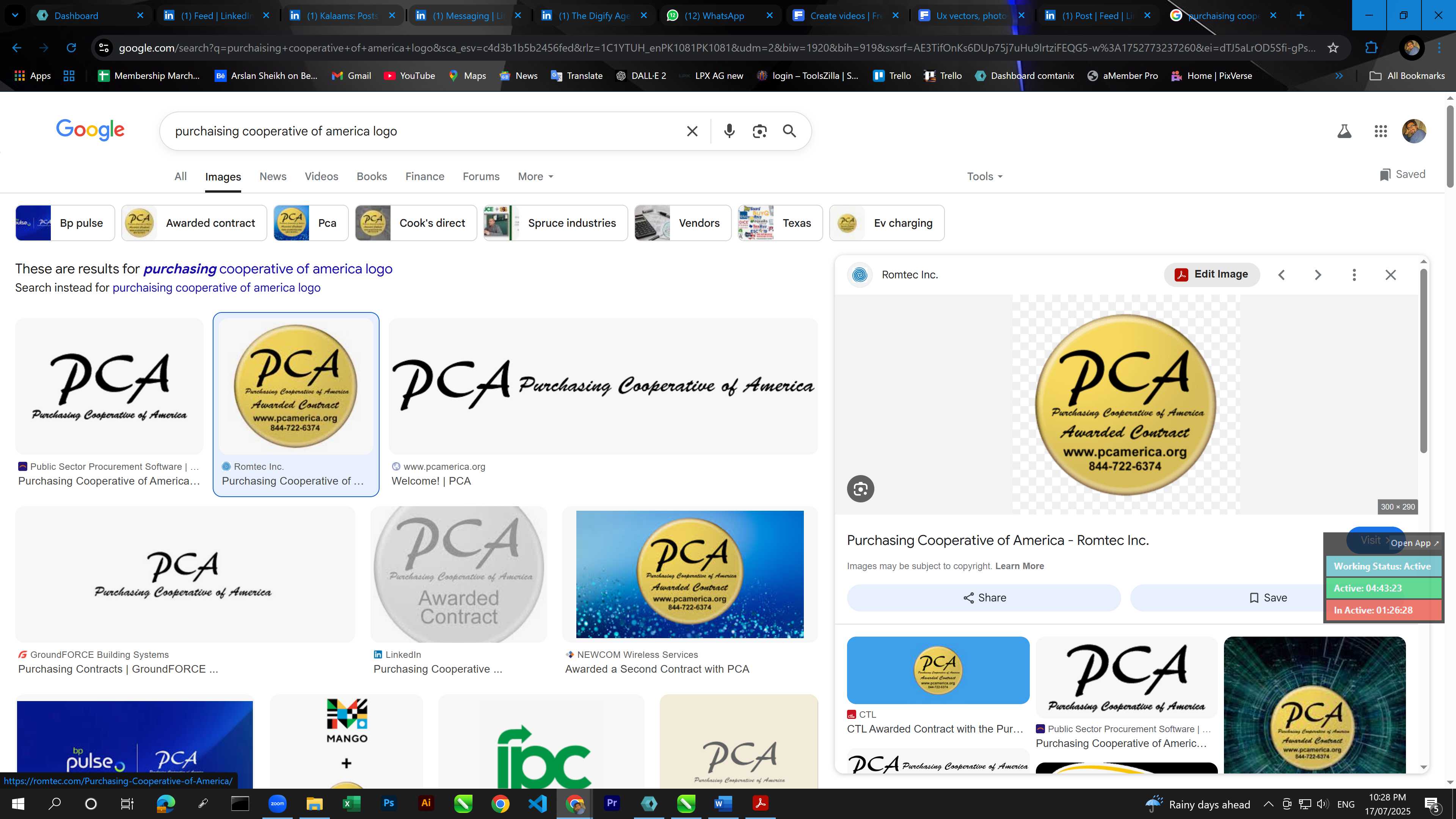The width and height of the screenshot is (1456, 819).
Task: Close the image preview panel
Action: click(1390, 275)
